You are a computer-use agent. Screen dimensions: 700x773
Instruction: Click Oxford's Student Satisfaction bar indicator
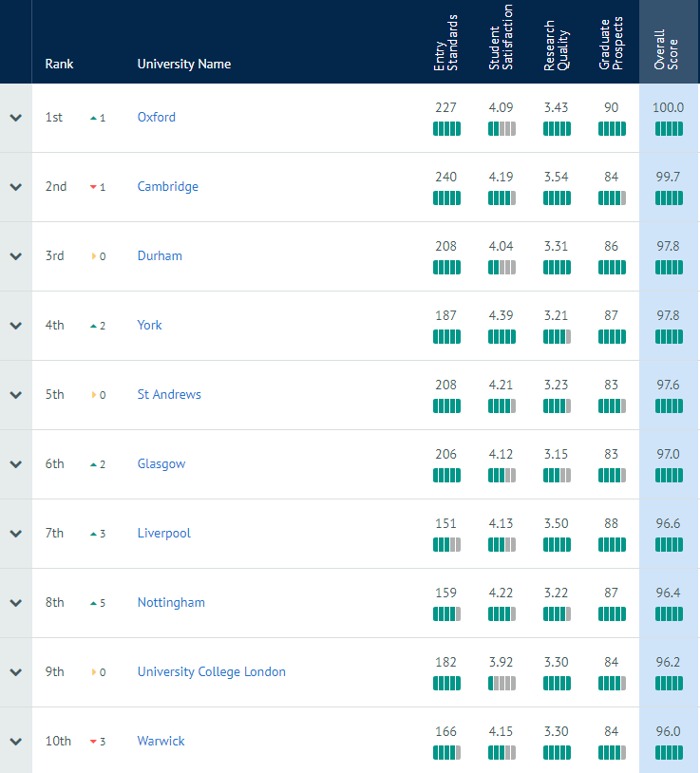(502, 129)
